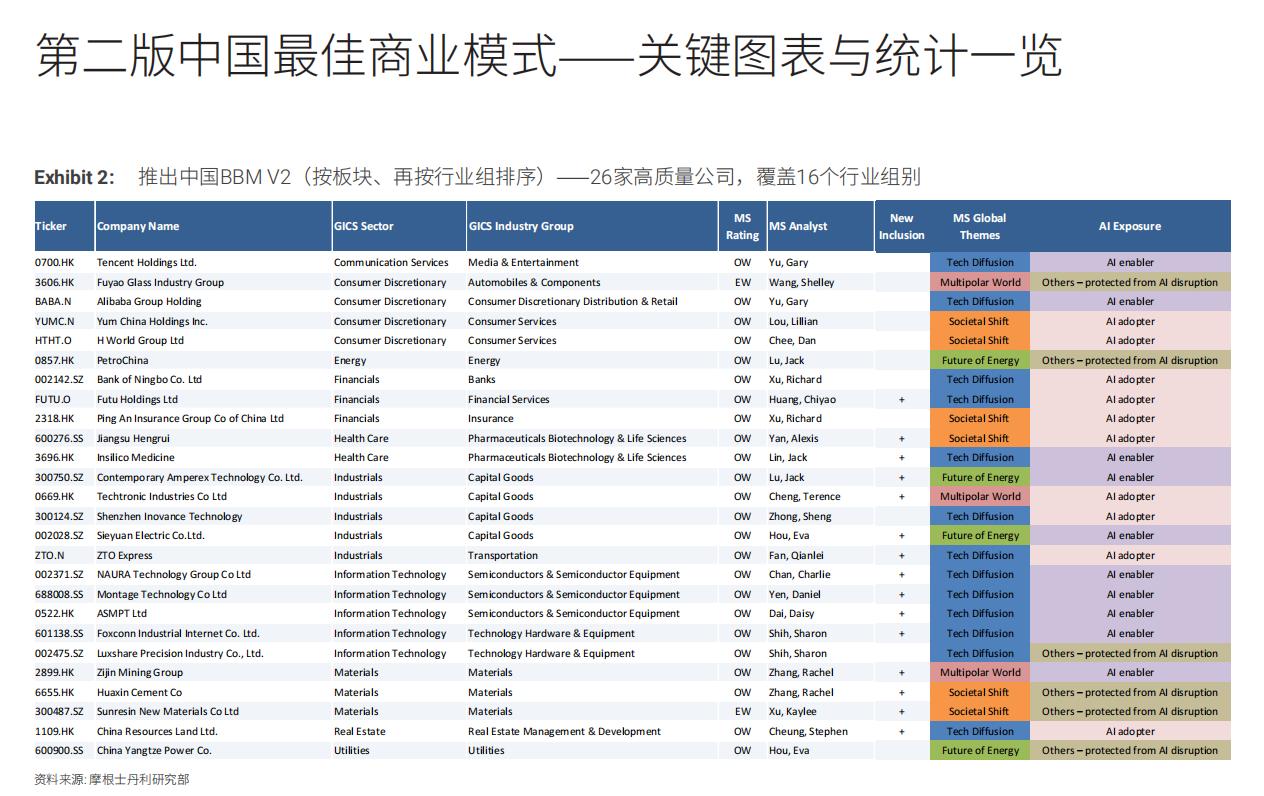1264x796 pixels.
Task: Click "Media & Entertainment" industry cell
Action: pyautogui.click(x=523, y=262)
